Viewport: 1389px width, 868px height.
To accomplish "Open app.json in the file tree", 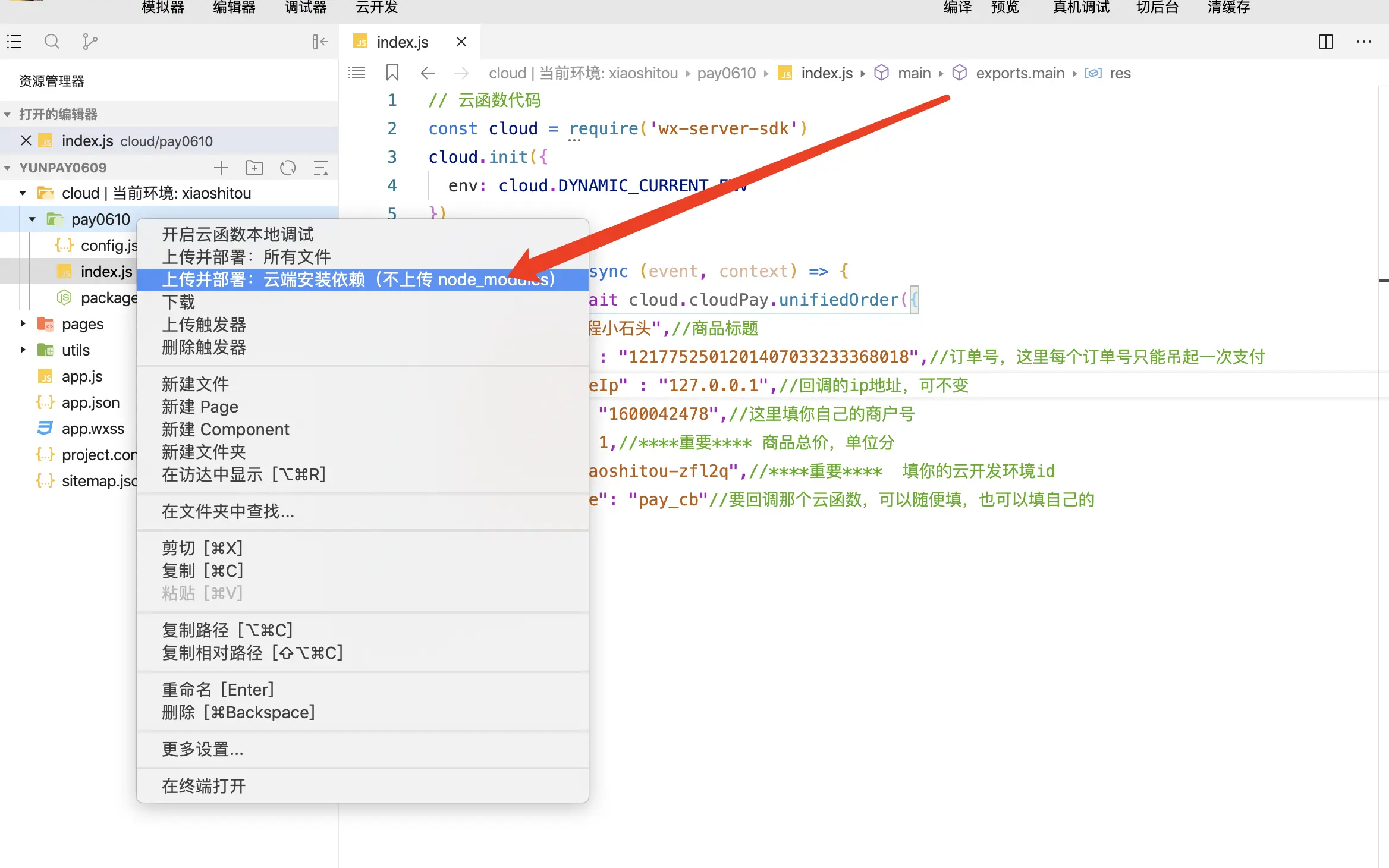I will [90, 402].
